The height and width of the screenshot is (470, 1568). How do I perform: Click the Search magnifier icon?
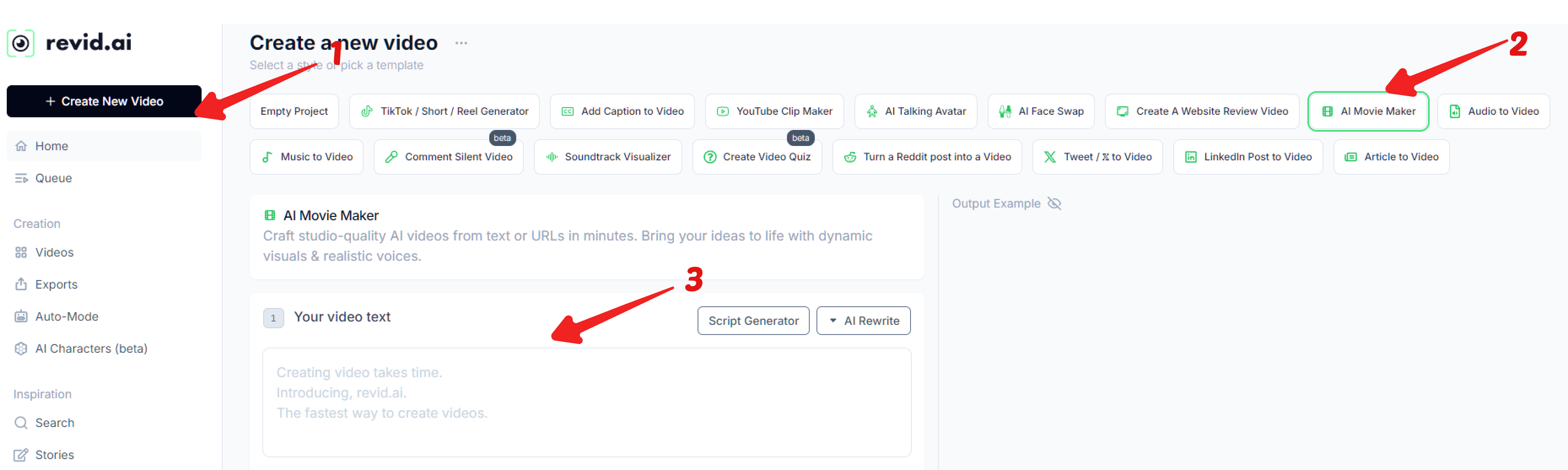pyautogui.click(x=22, y=423)
